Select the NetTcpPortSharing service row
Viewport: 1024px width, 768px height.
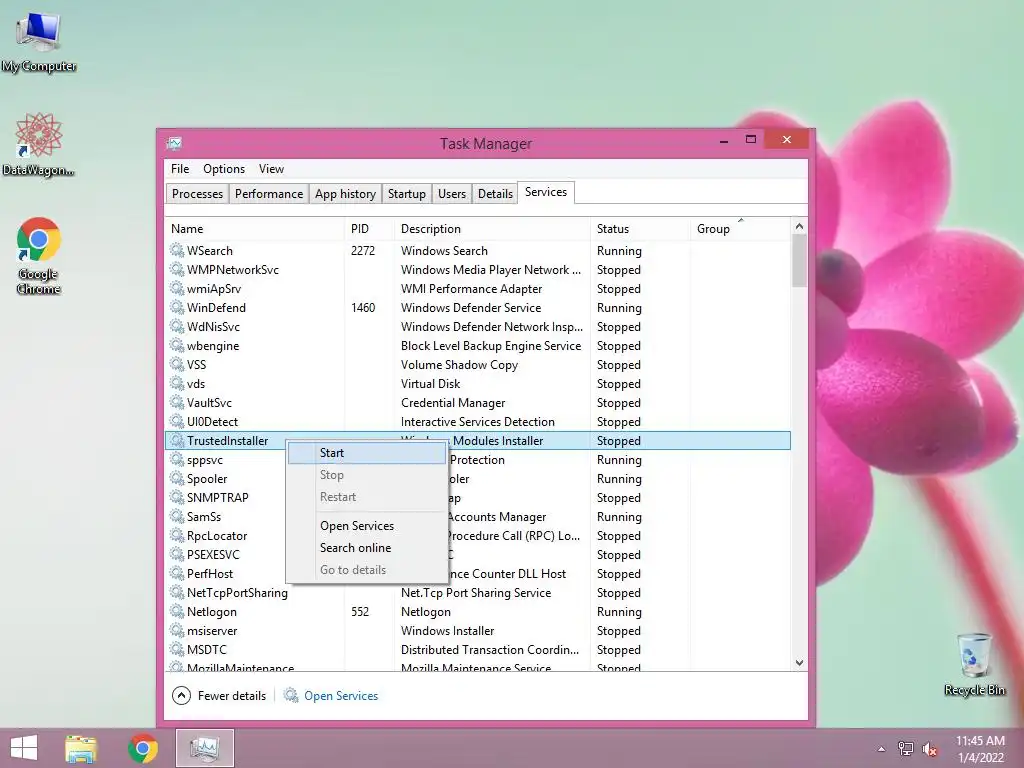tap(478, 593)
